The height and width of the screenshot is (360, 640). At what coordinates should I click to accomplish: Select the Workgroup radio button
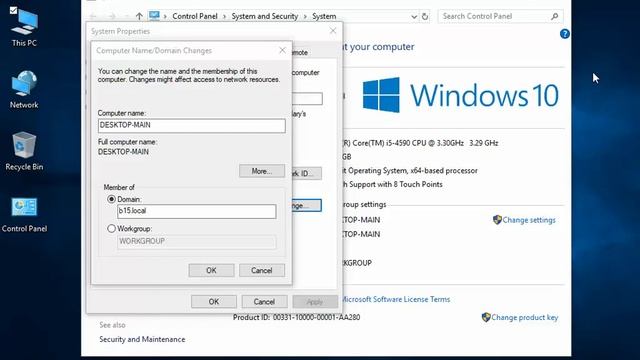111,229
